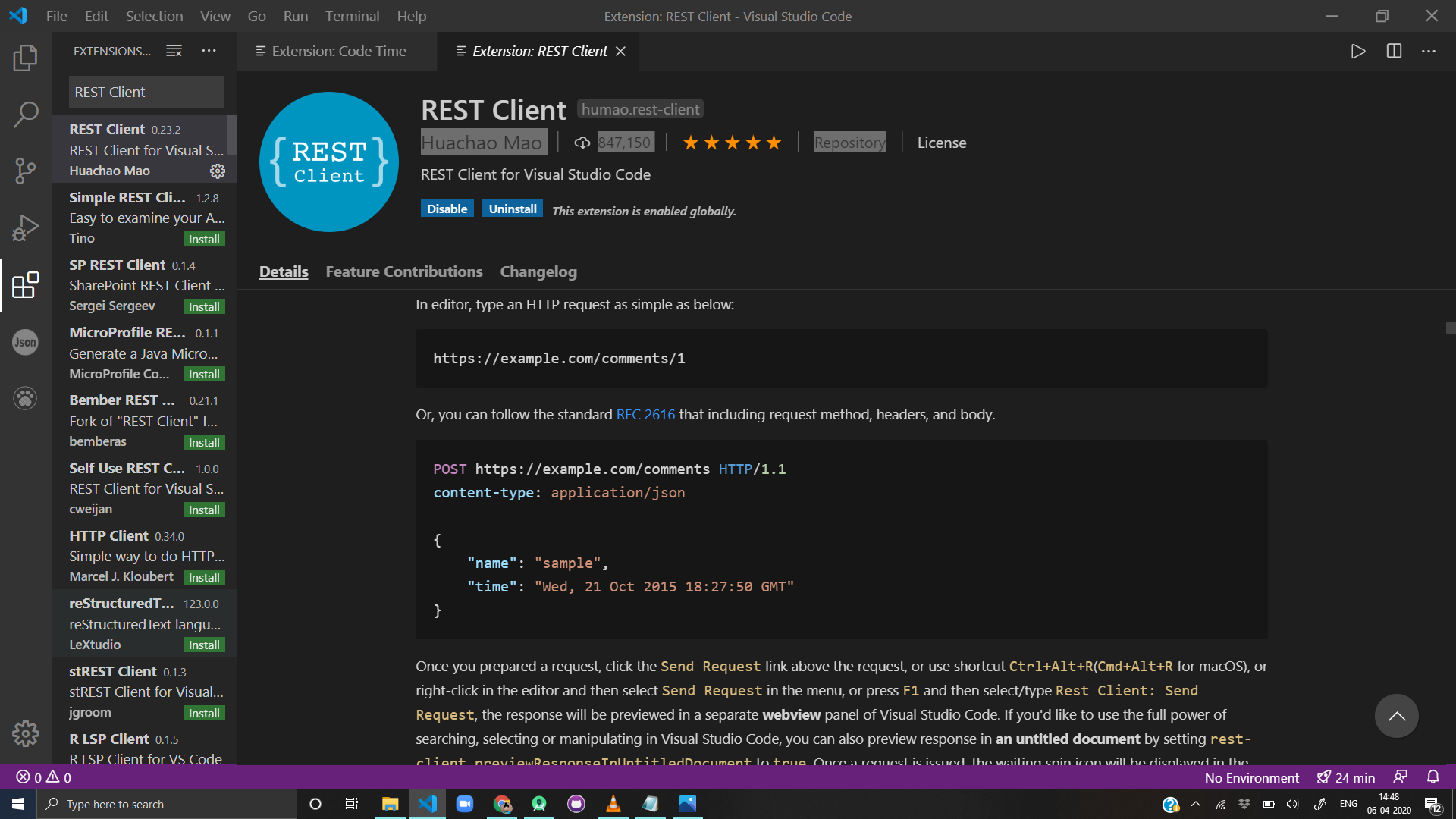Open the Run menu
This screenshot has height=819, width=1456.
(x=296, y=16)
